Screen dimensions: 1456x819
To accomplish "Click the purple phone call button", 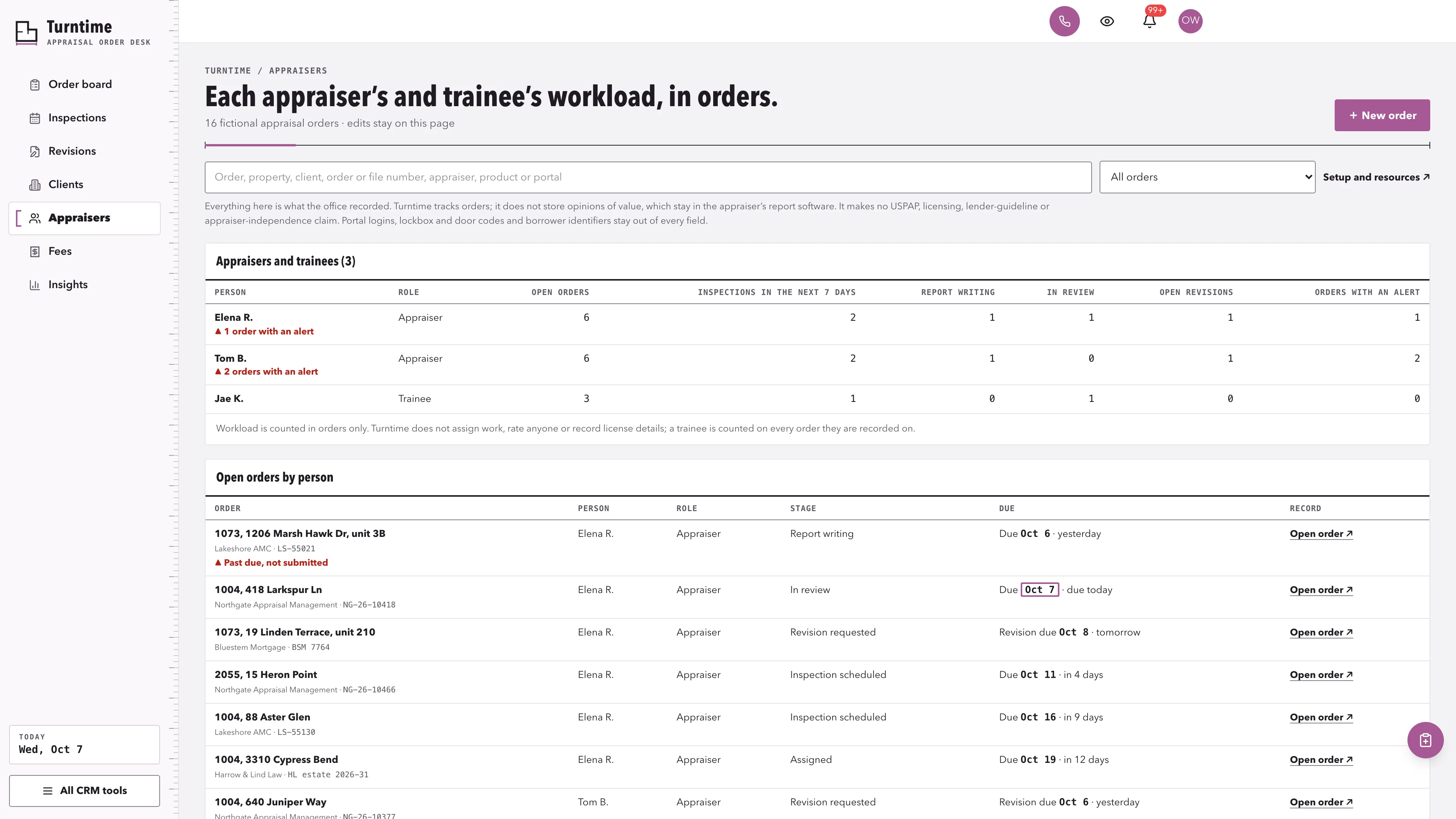I will (x=1064, y=21).
